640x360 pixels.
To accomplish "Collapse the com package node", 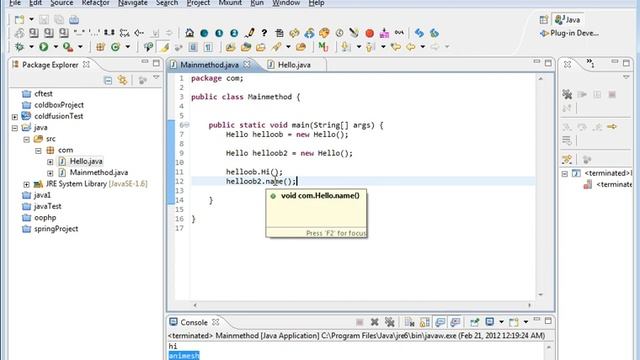I will click(x=38, y=150).
